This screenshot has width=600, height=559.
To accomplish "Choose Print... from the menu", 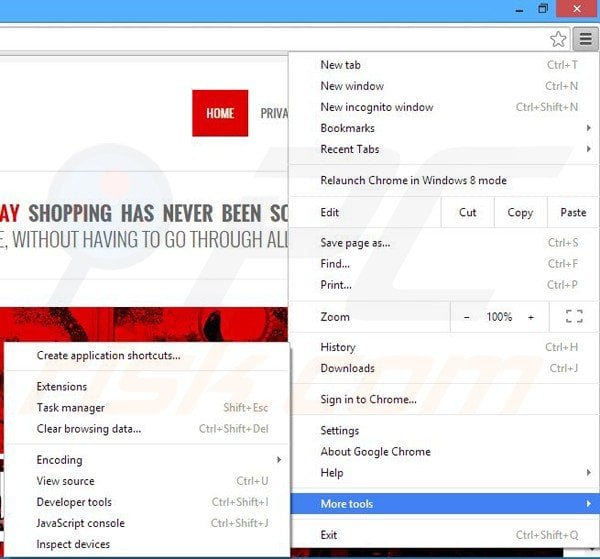I will pyautogui.click(x=443, y=285).
